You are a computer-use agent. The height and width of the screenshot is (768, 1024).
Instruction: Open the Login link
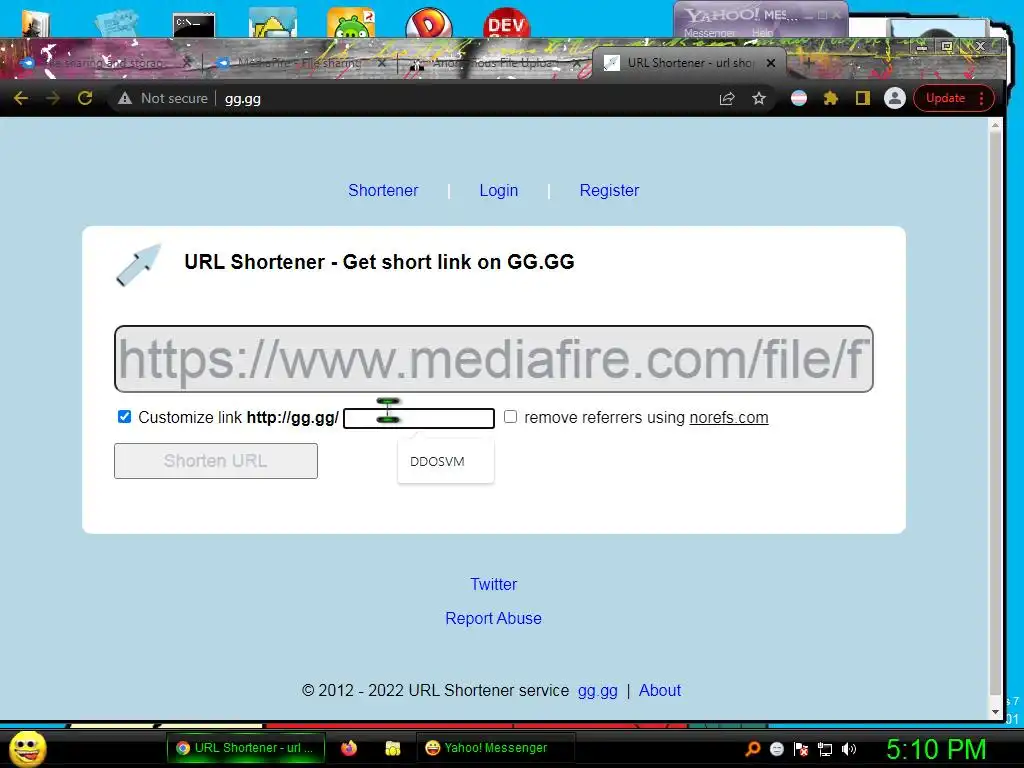pyautogui.click(x=498, y=190)
